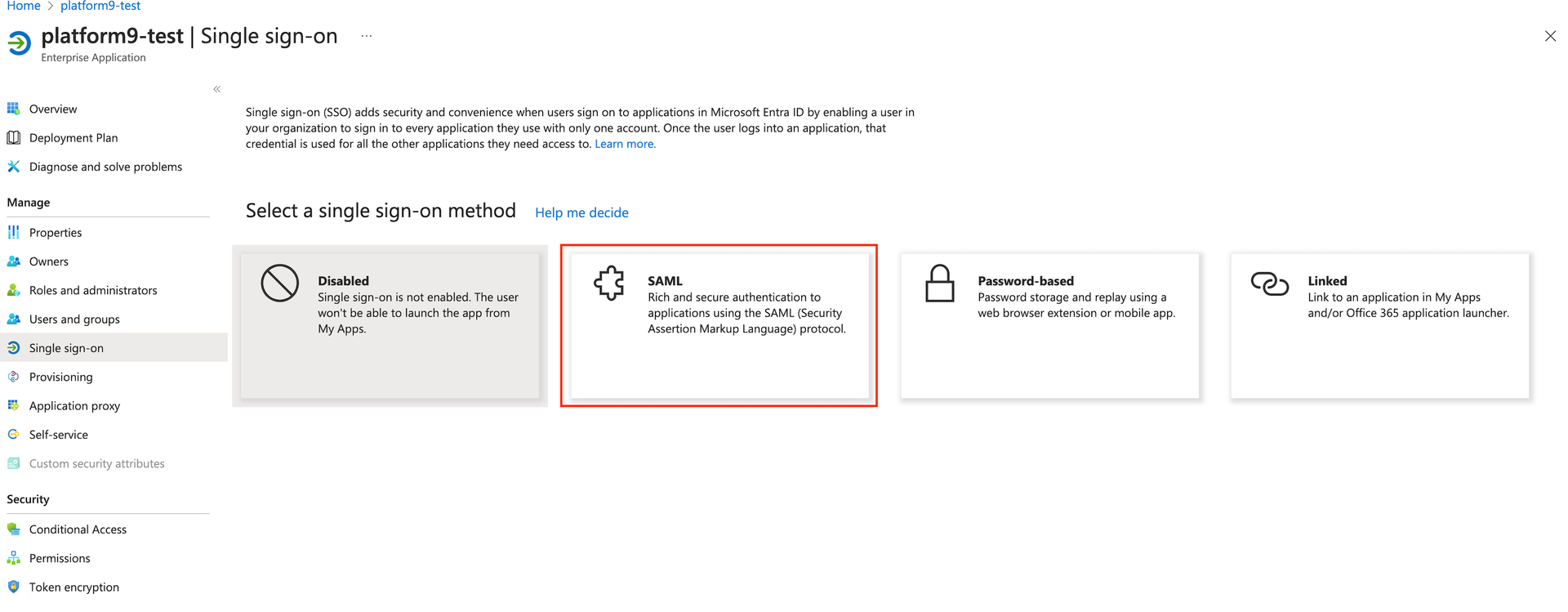Select the SAML sign-on method card
Image resolution: width=1568 pixels, height=612 pixels.
(x=719, y=325)
